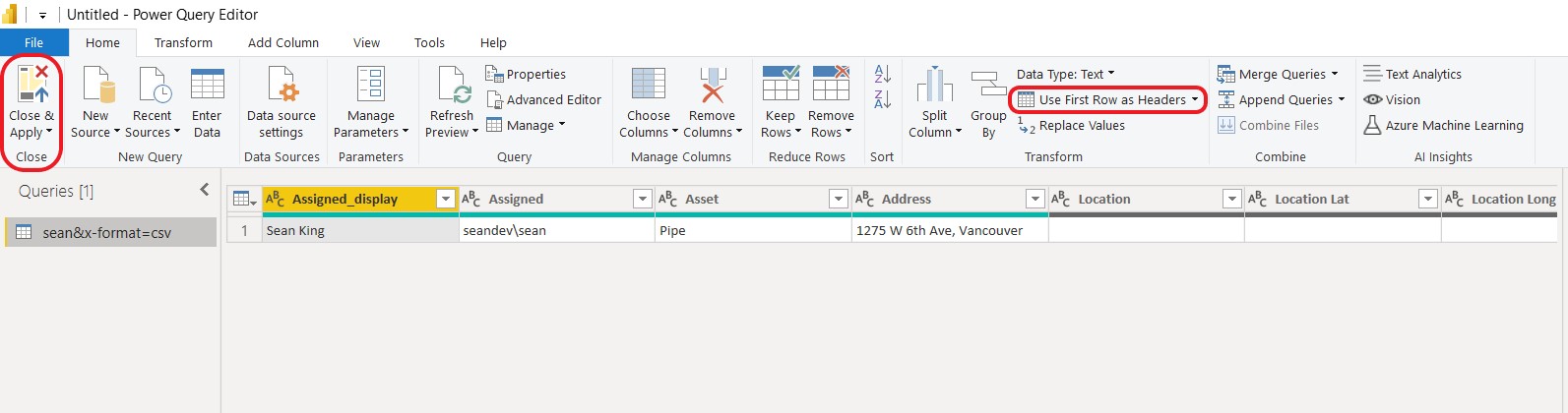Open Vision AI insights
The image size is (1568, 413).
[1392, 99]
